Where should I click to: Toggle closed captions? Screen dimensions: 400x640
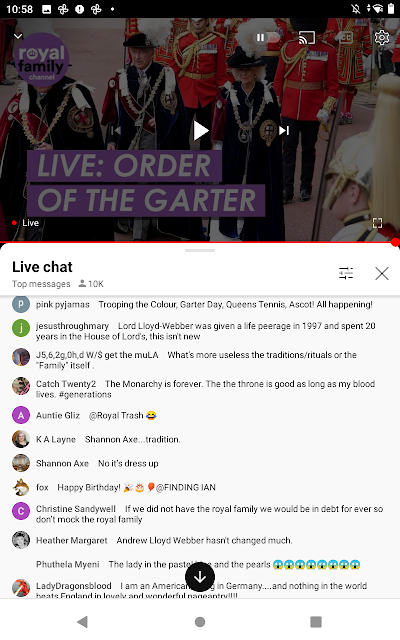click(345, 38)
